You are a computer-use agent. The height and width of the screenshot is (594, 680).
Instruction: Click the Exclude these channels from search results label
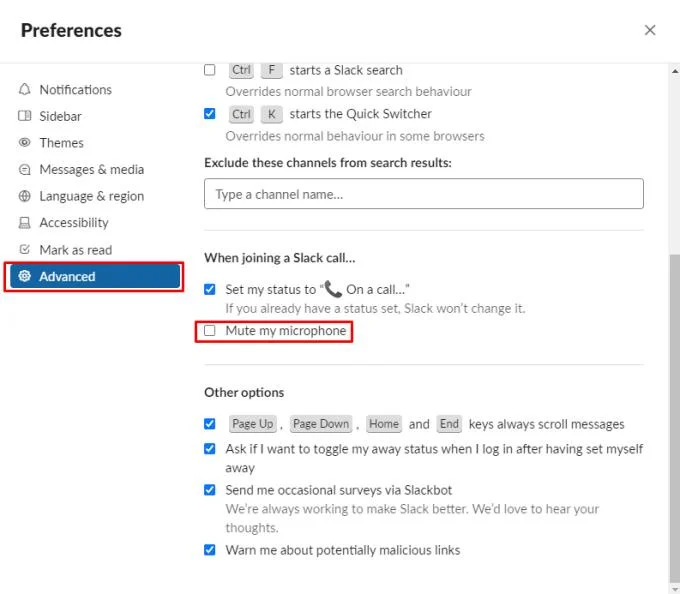(328, 163)
